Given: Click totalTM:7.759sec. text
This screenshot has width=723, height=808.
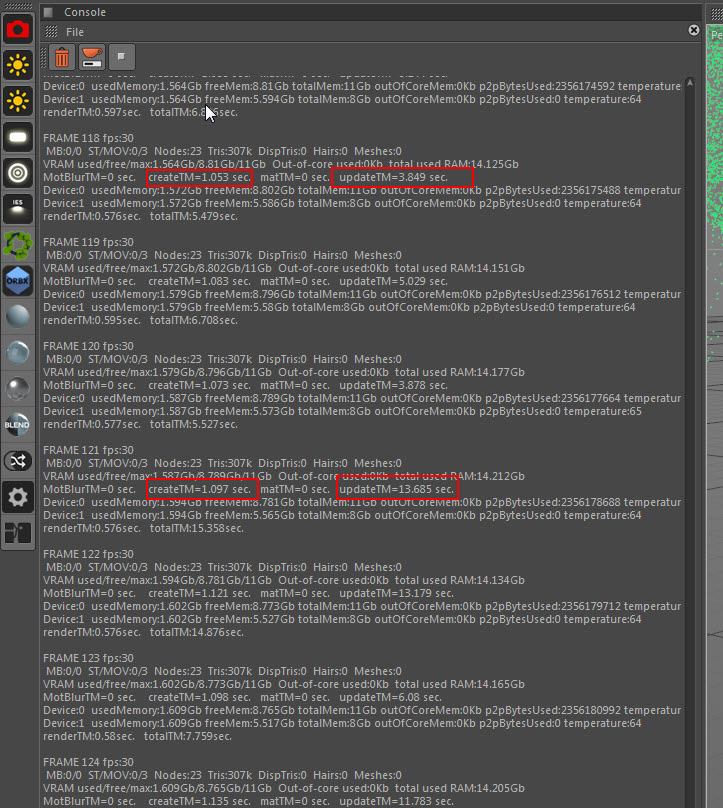Looking at the screenshot, I should coord(188,736).
